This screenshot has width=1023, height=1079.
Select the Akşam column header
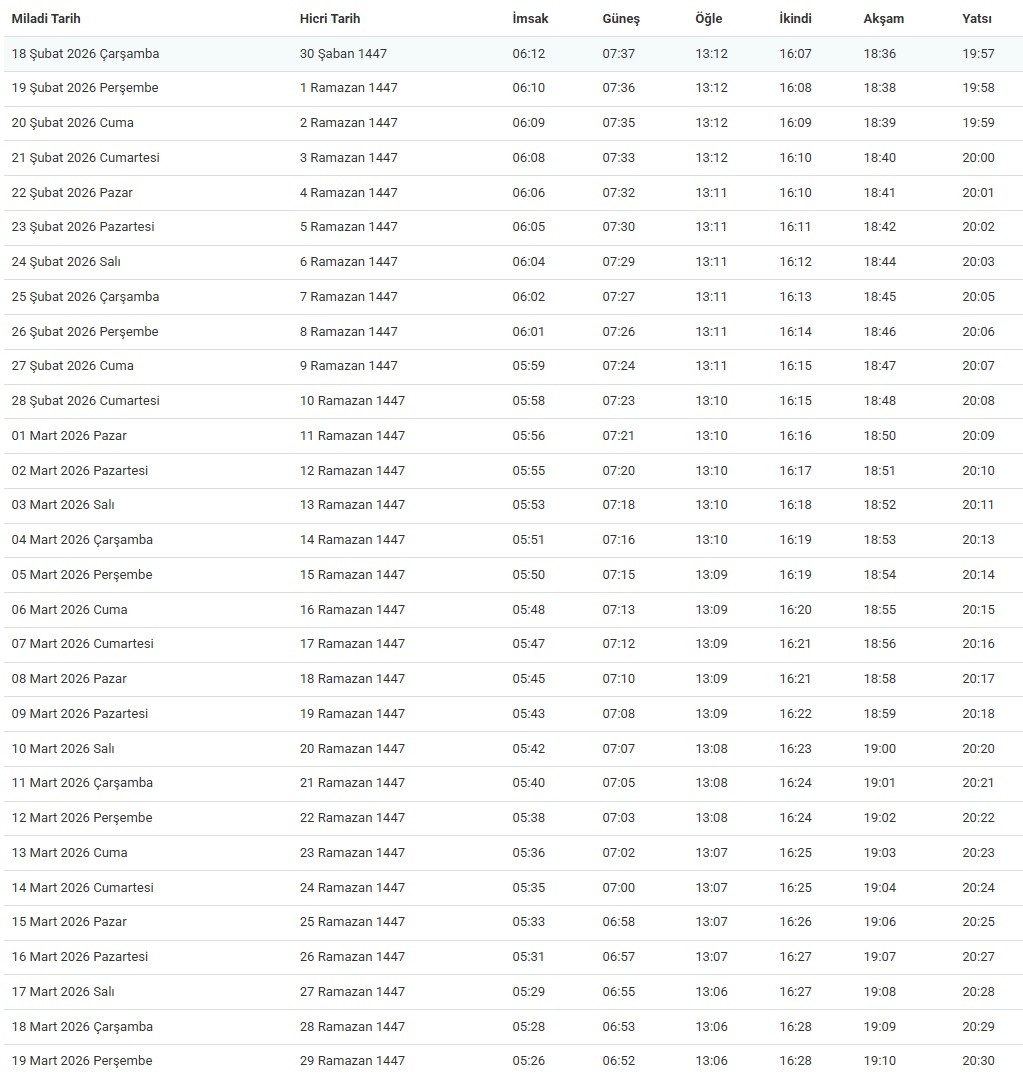(x=884, y=19)
